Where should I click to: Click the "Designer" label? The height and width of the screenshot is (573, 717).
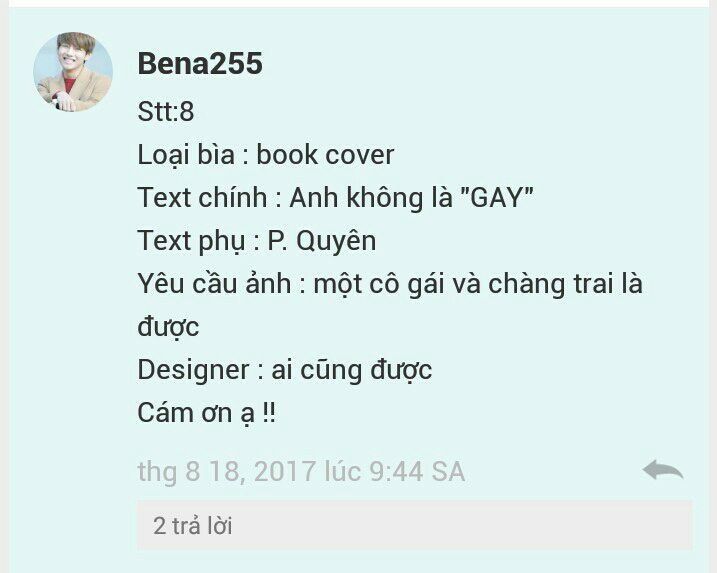(193, 370)
